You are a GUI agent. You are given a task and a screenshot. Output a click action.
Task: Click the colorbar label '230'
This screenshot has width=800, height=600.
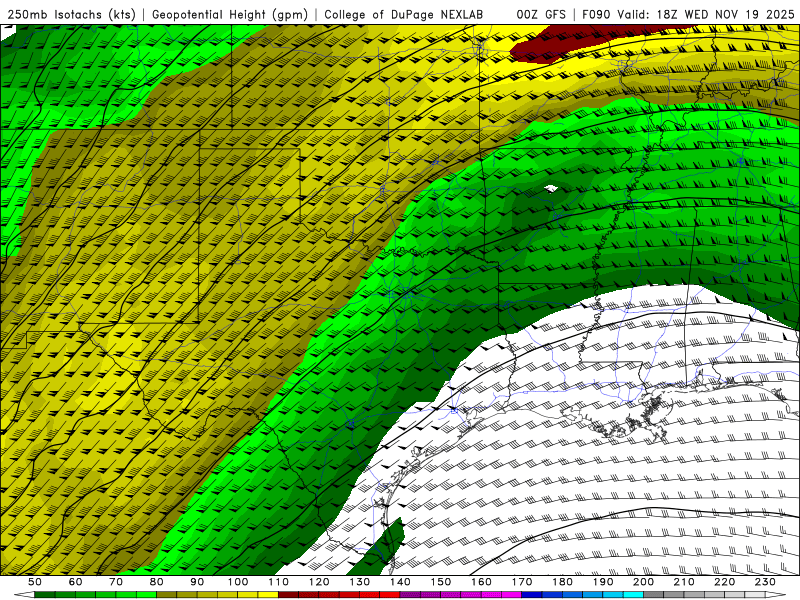pyautogui.click(x=765, y=582)
